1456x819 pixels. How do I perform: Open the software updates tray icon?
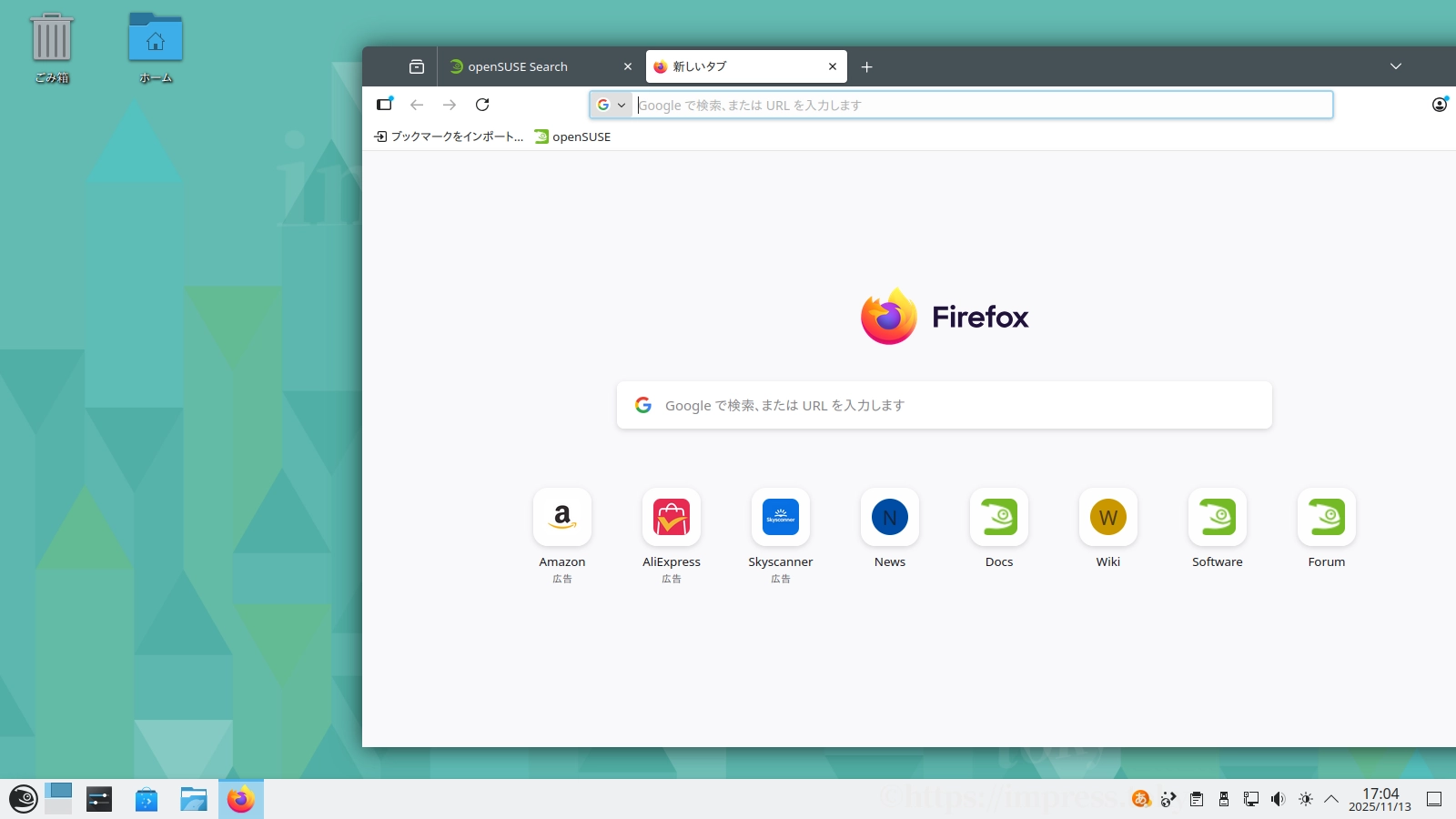pos(1168,799)
